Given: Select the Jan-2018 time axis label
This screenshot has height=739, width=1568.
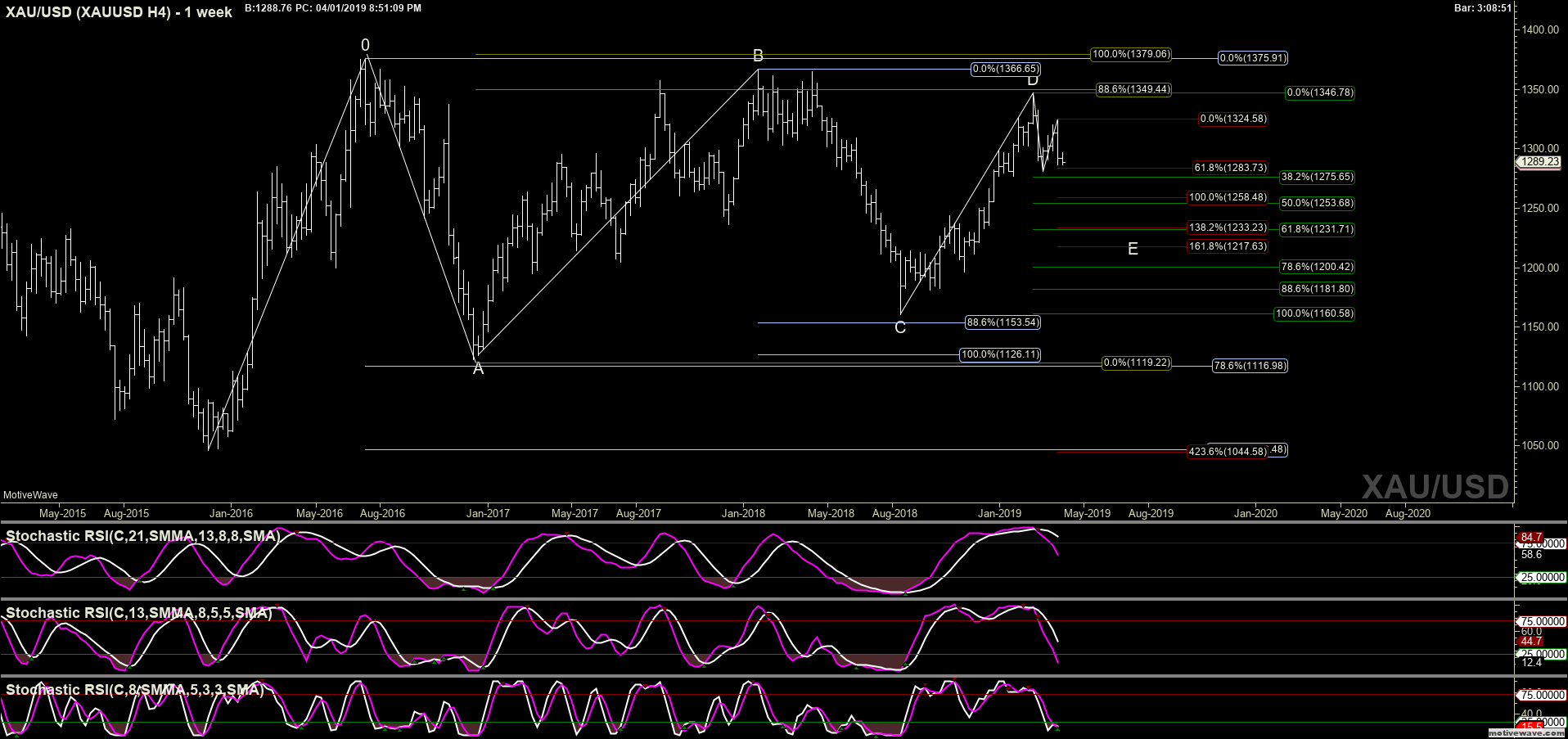Looking at the screenshot, I should (743, 513).
